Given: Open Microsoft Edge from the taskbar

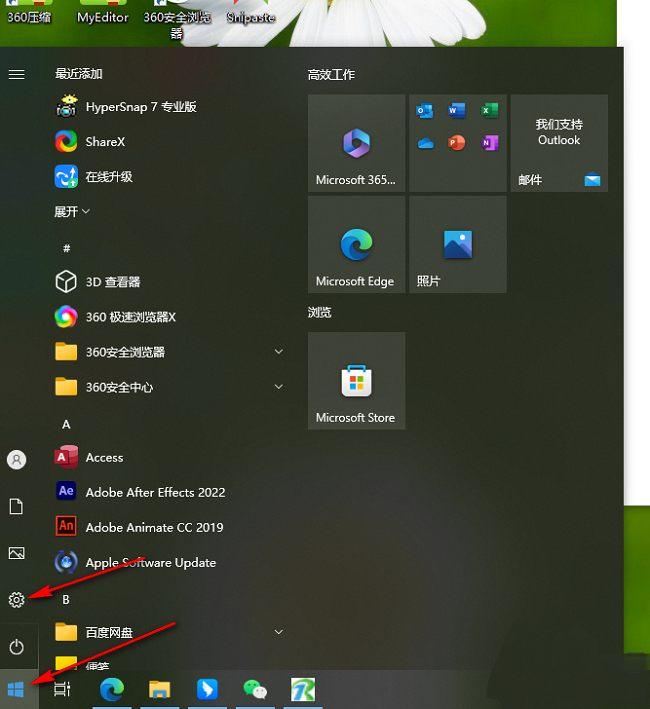Looking at the screenshot, I should [112, 690].
